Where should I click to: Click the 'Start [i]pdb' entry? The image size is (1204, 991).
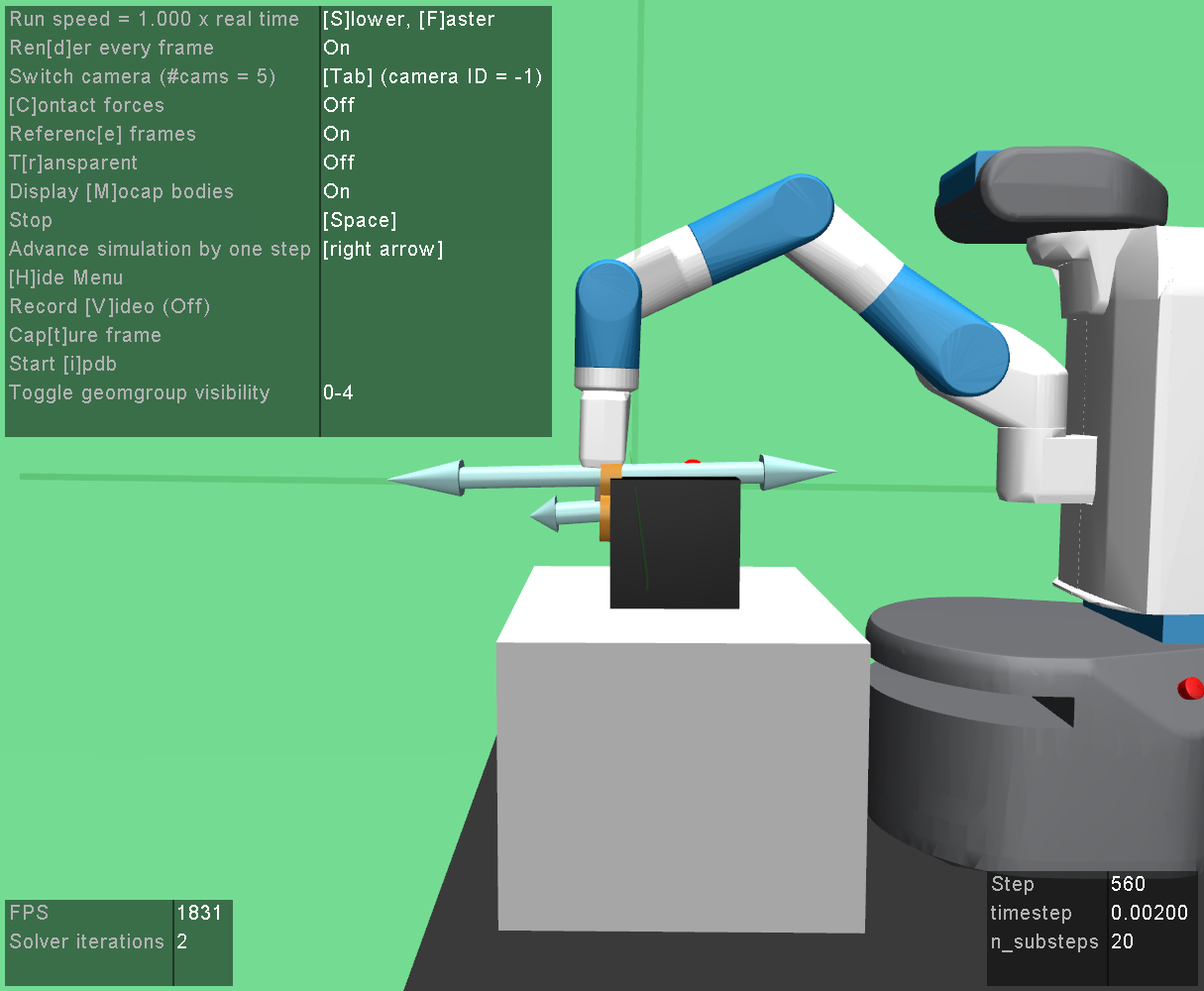[x=63, y=364]
